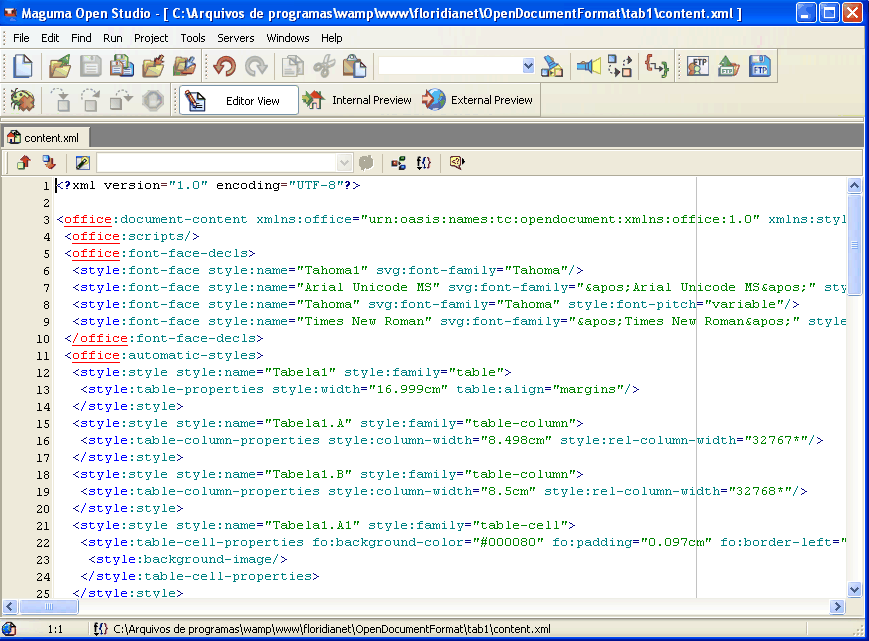Open the function list f{} icon
The image size is (869, 641).
(x=423, y=162)
